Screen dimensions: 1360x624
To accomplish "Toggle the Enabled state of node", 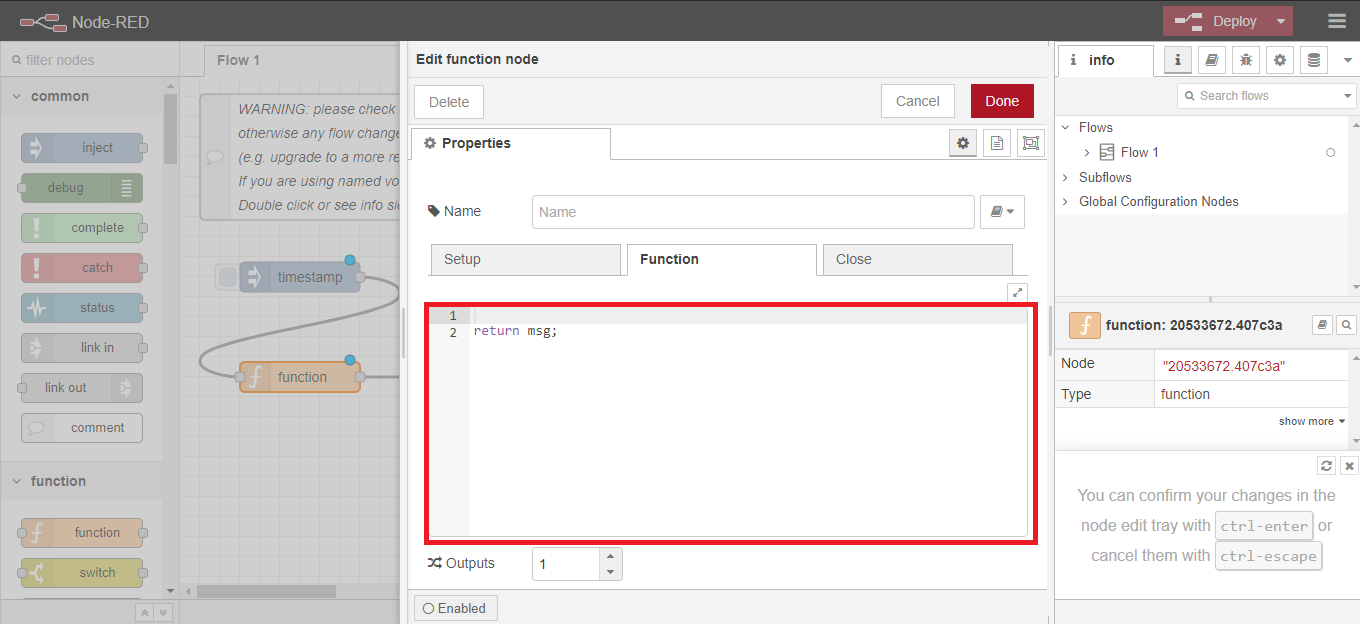I will [455, 608].
